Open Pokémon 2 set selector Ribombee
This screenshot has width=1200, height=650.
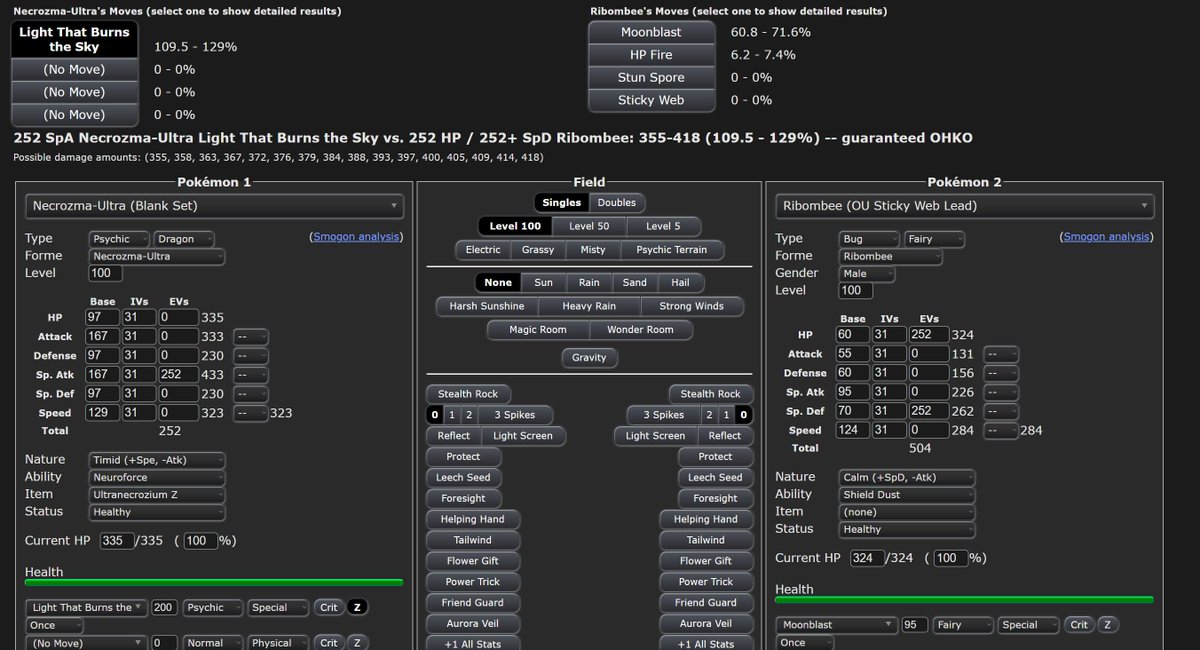pos(965,206)
